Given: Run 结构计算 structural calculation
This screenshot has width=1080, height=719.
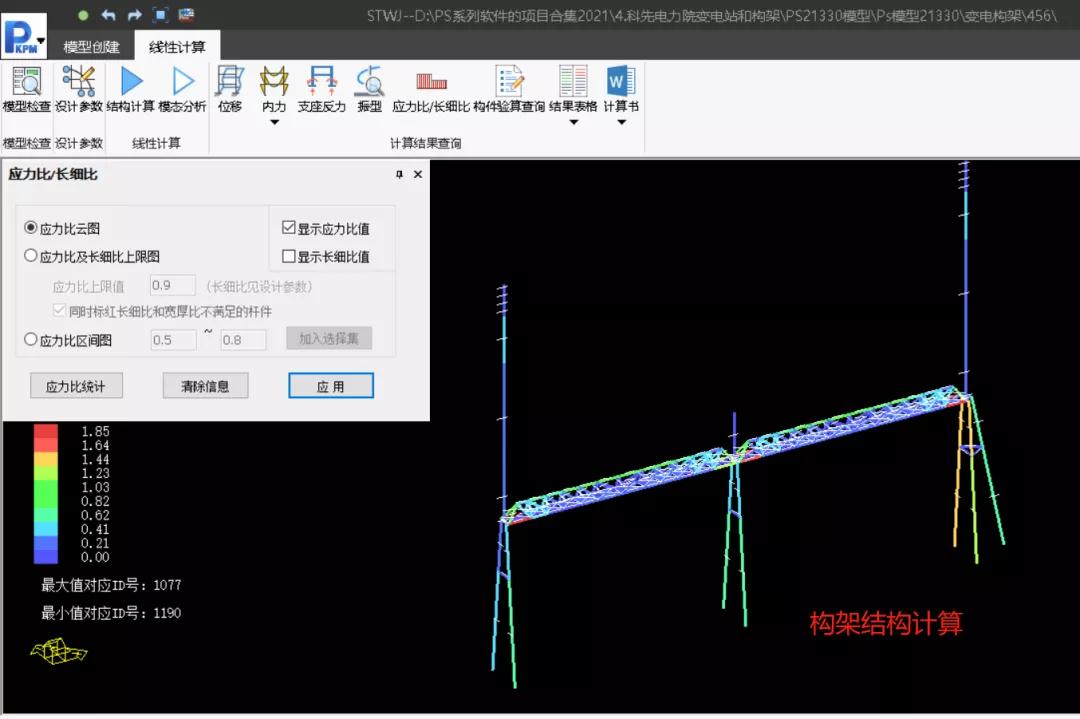Looking at the screenshot, I should point(131,95).
